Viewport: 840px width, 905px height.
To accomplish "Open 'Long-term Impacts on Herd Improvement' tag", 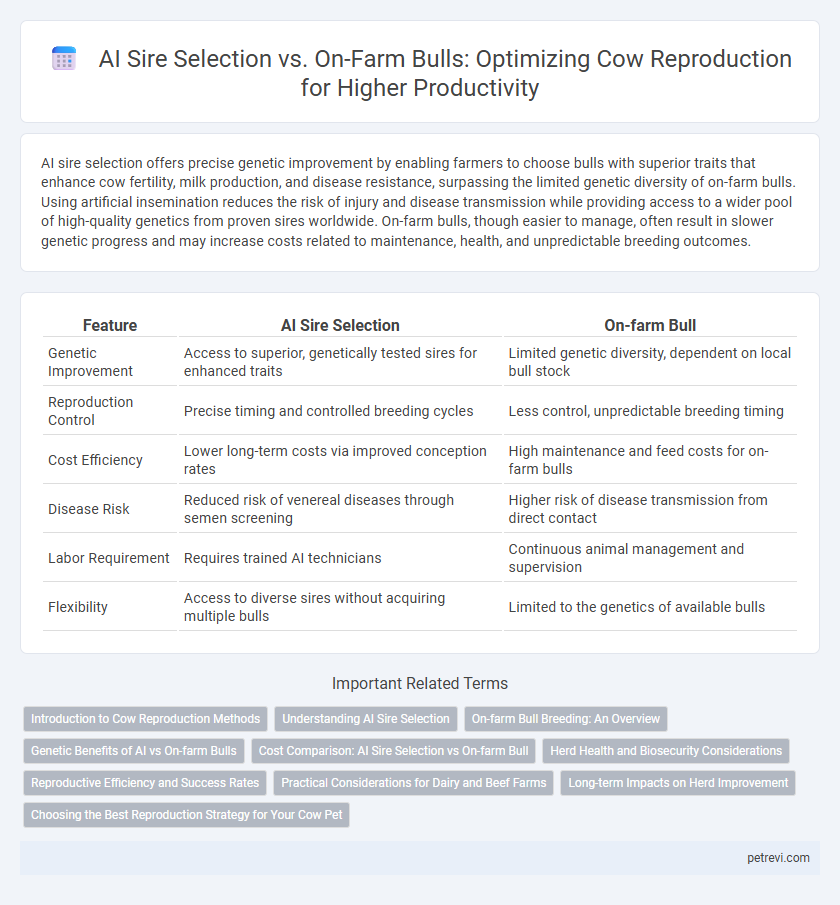I will [x=678, y=783].
